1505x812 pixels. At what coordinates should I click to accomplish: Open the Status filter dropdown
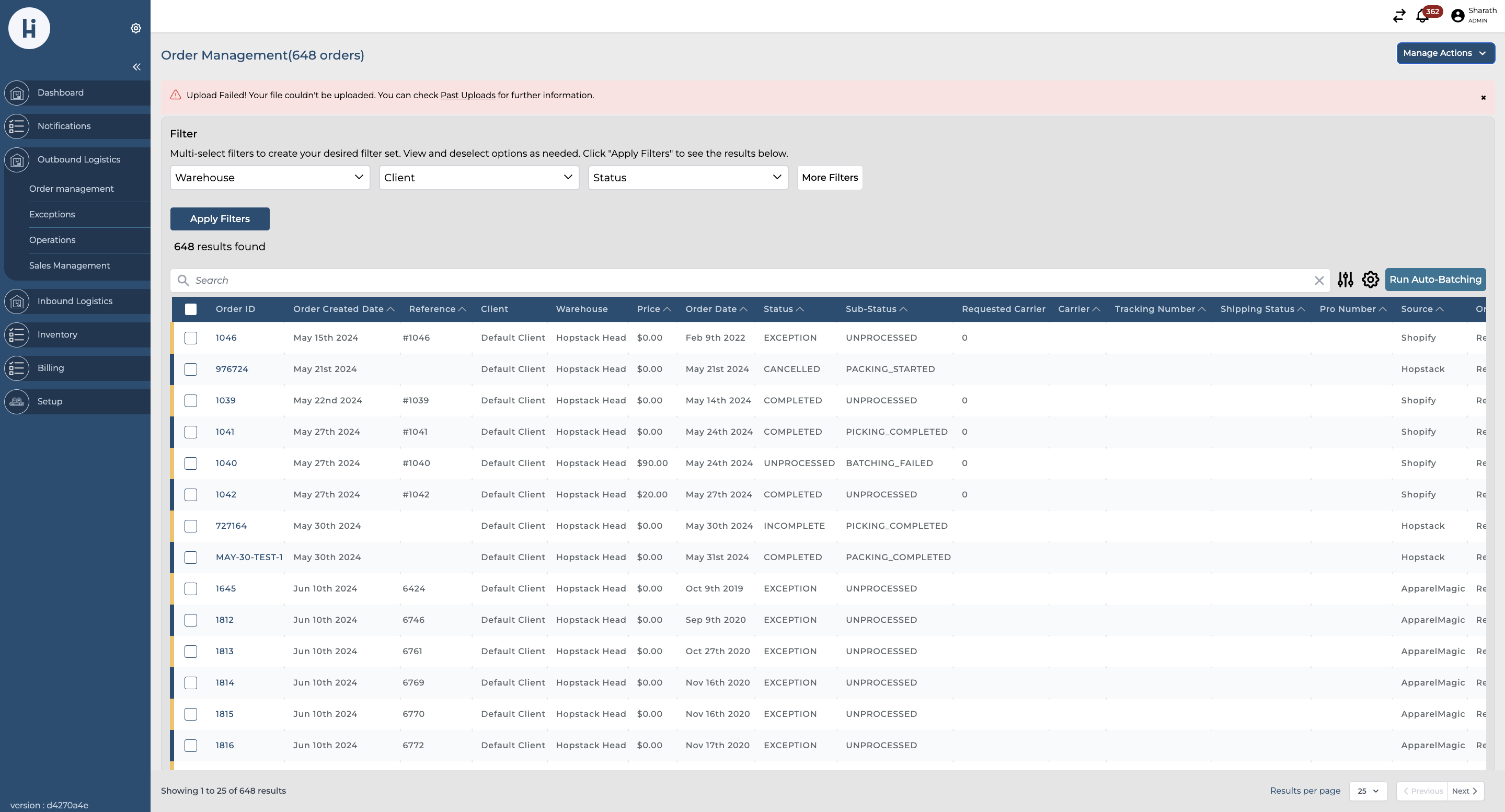click(x=687, y=178)
